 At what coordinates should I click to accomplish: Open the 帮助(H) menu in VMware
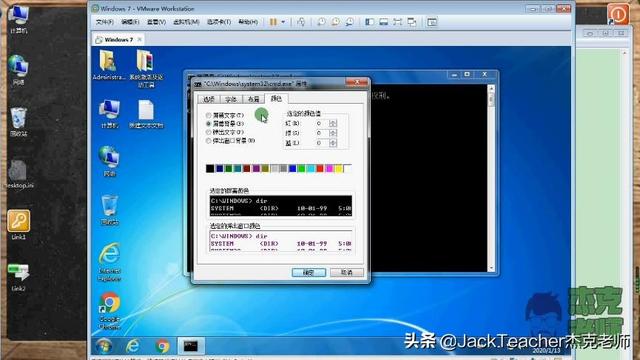pos(248,22)
